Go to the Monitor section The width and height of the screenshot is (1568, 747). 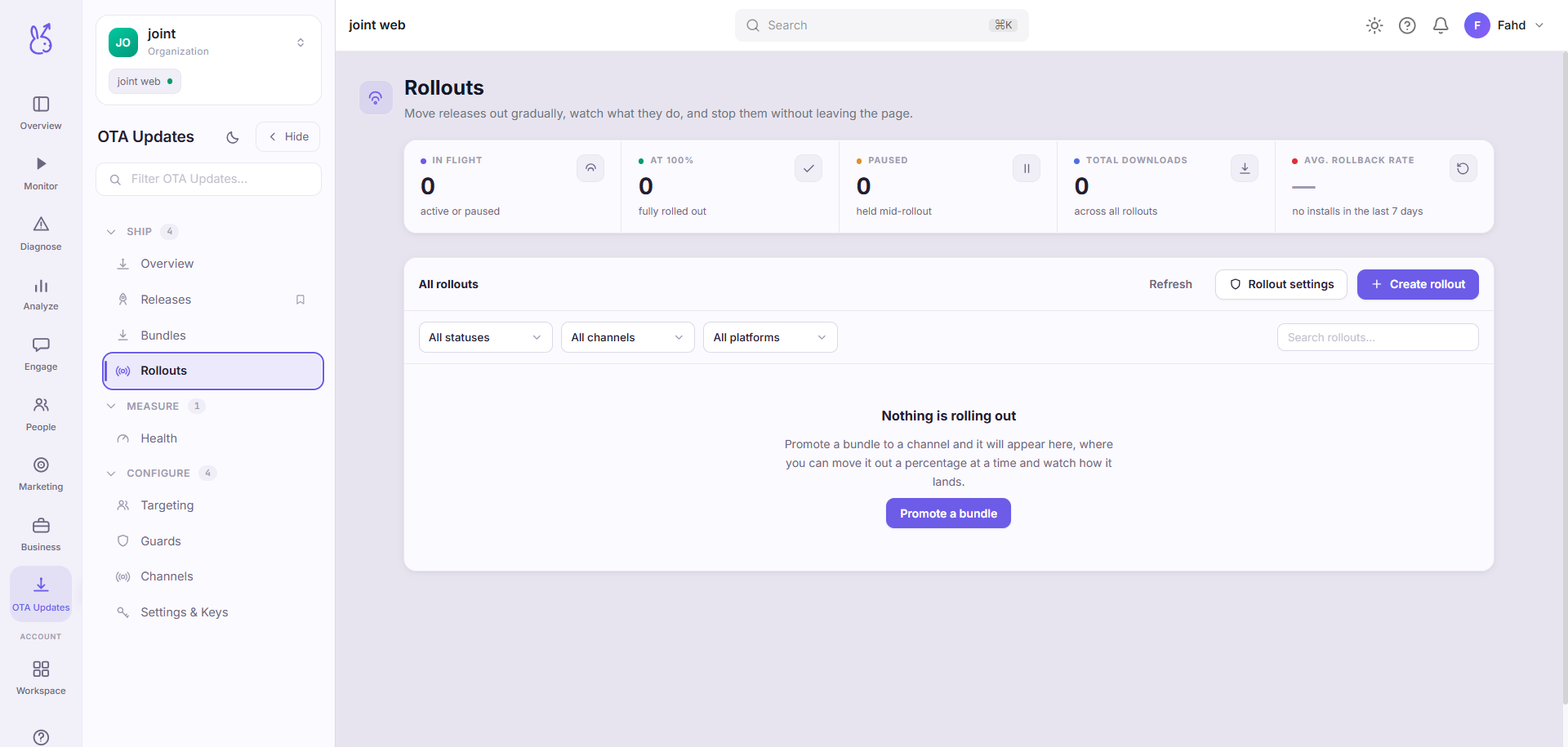pos(41,174)
